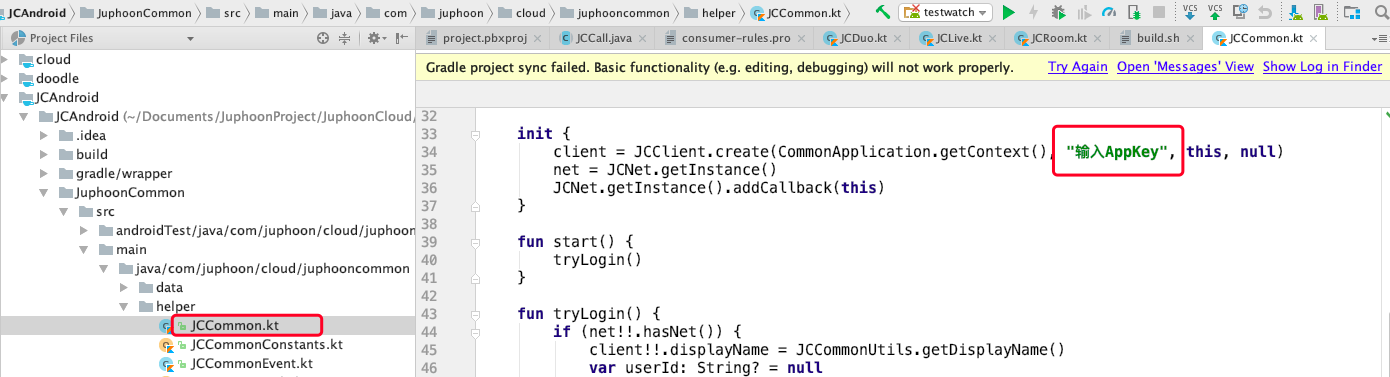Close the JCCommon.kt editor tab
The image size is (1390, 377).
1313,38
